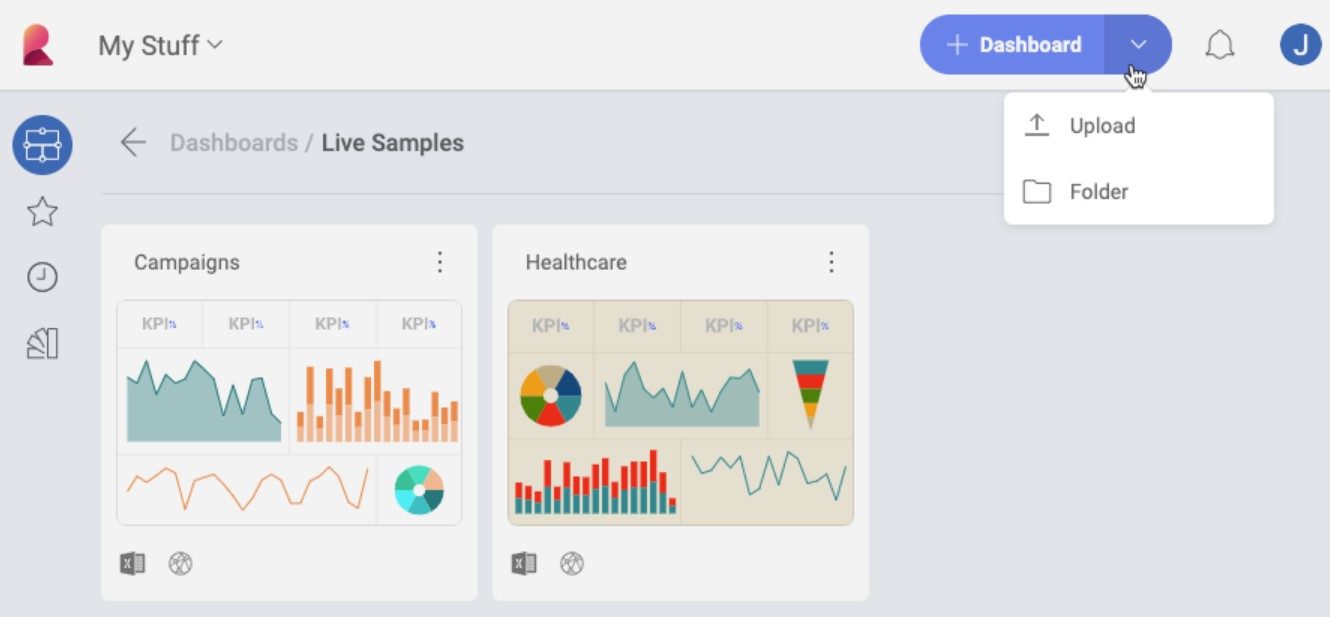Click the Dashboards breadcrumb link

coord(233,143)
